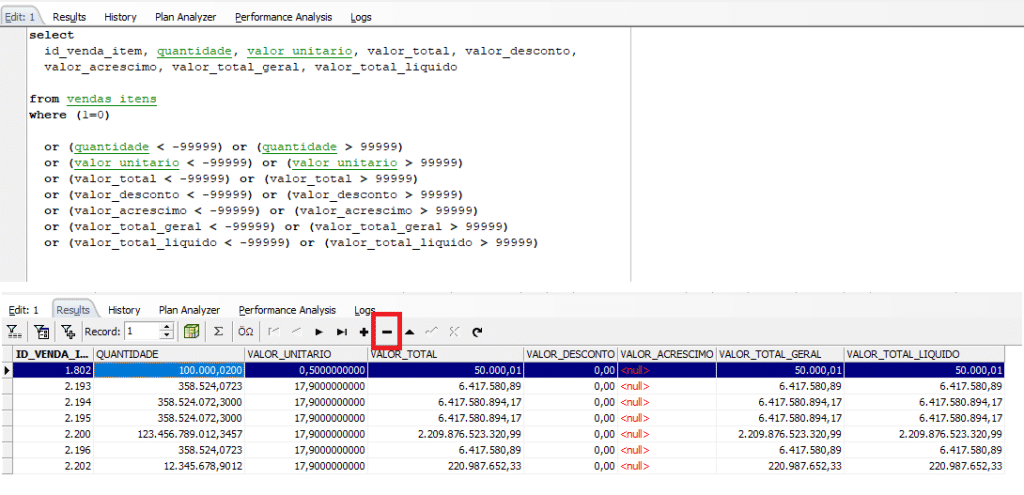
Task: Open the top Plan Analyzer tab
Action: point(185,17)
